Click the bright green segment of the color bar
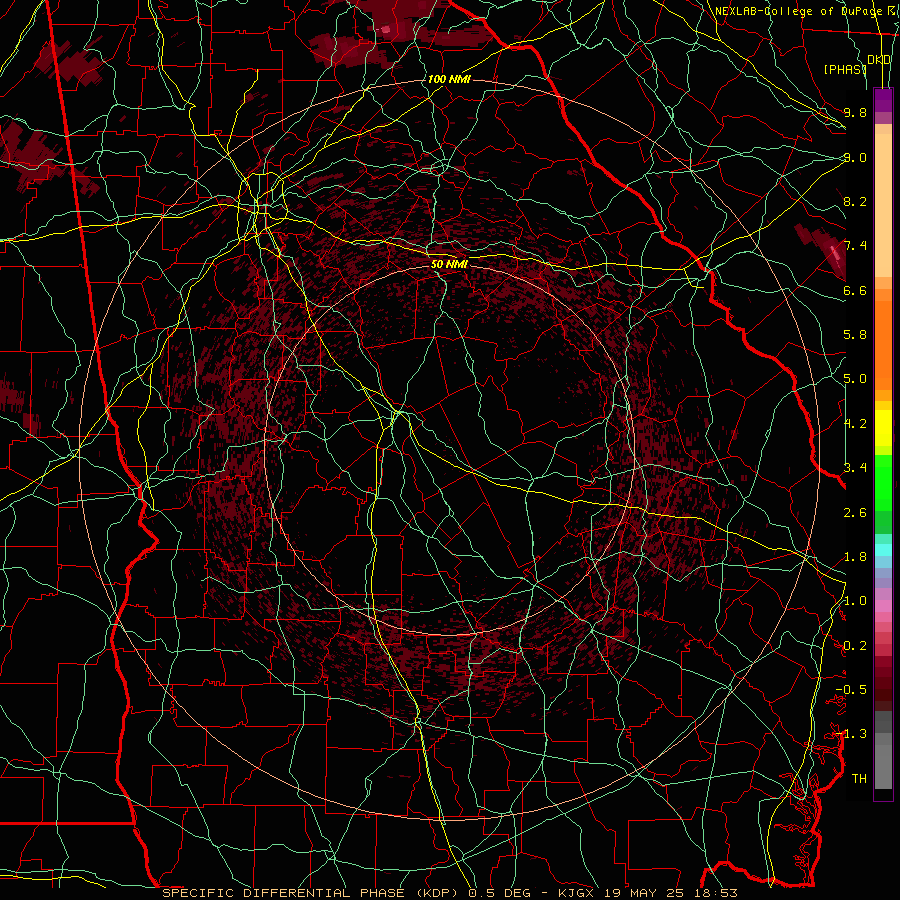This screenshot has width=900, height=900. tap(883, 482)
